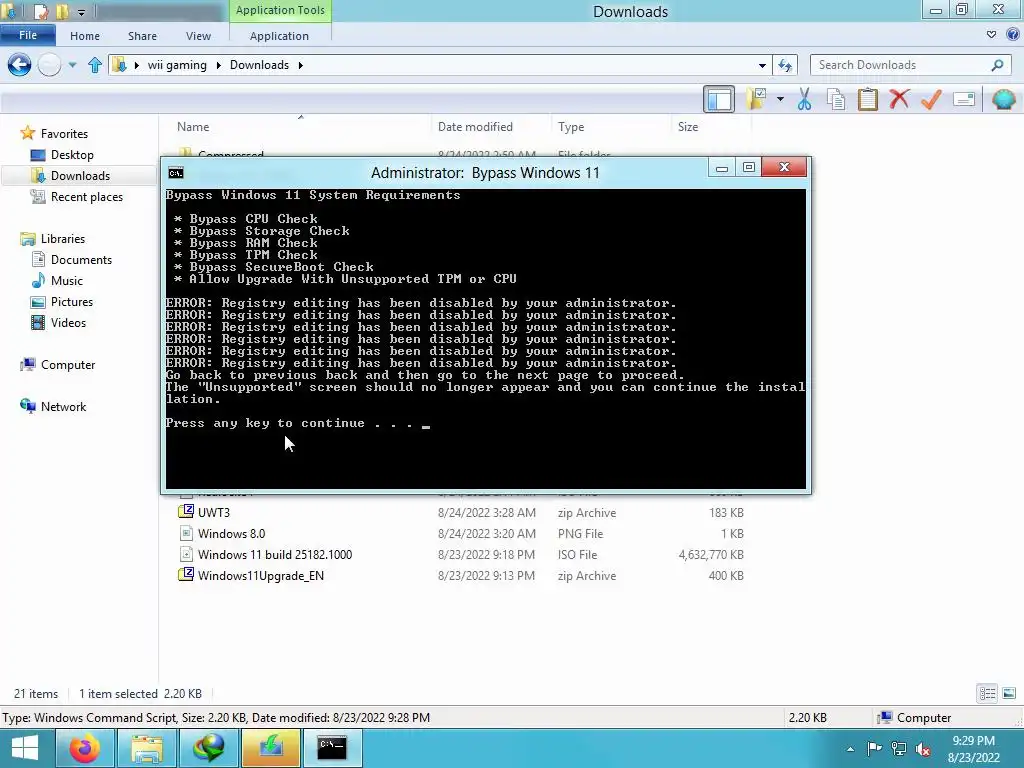Click the teal shell icon in toolbar
Image resolution: width=1024 pixels, height=768 pixels.
[x=1003, y=99]
